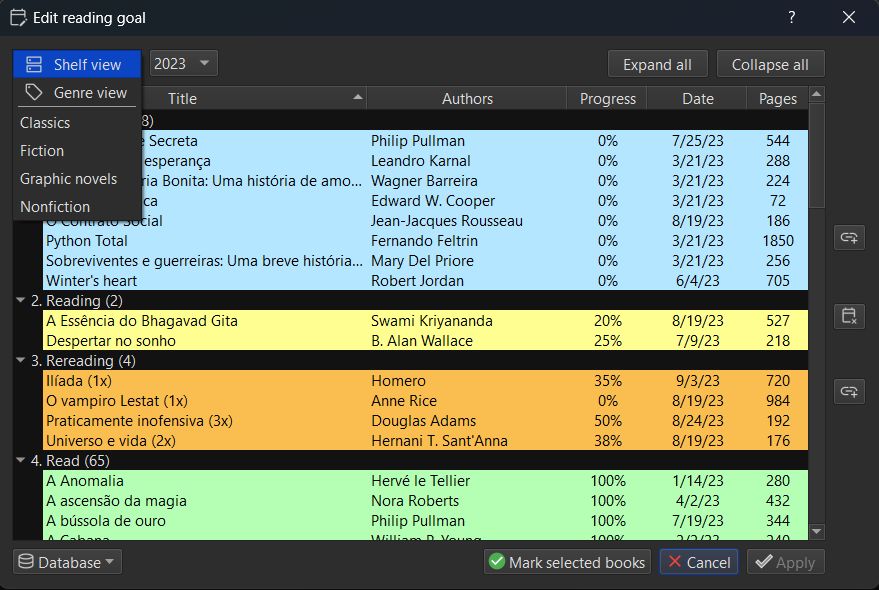Click the 35% progress cell
The width and height of the screenshot is (879, 590).
(x=608, y=381)
